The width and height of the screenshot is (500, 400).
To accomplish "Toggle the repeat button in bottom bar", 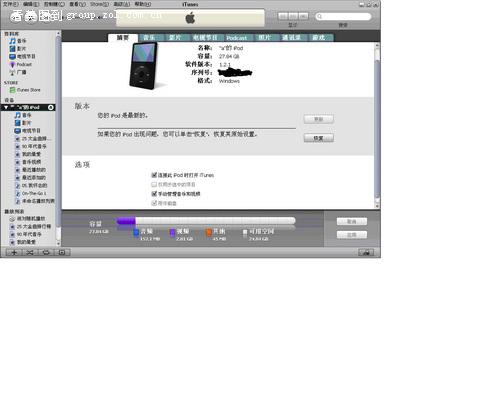I will pyautogui.click(x=46, y=252).
